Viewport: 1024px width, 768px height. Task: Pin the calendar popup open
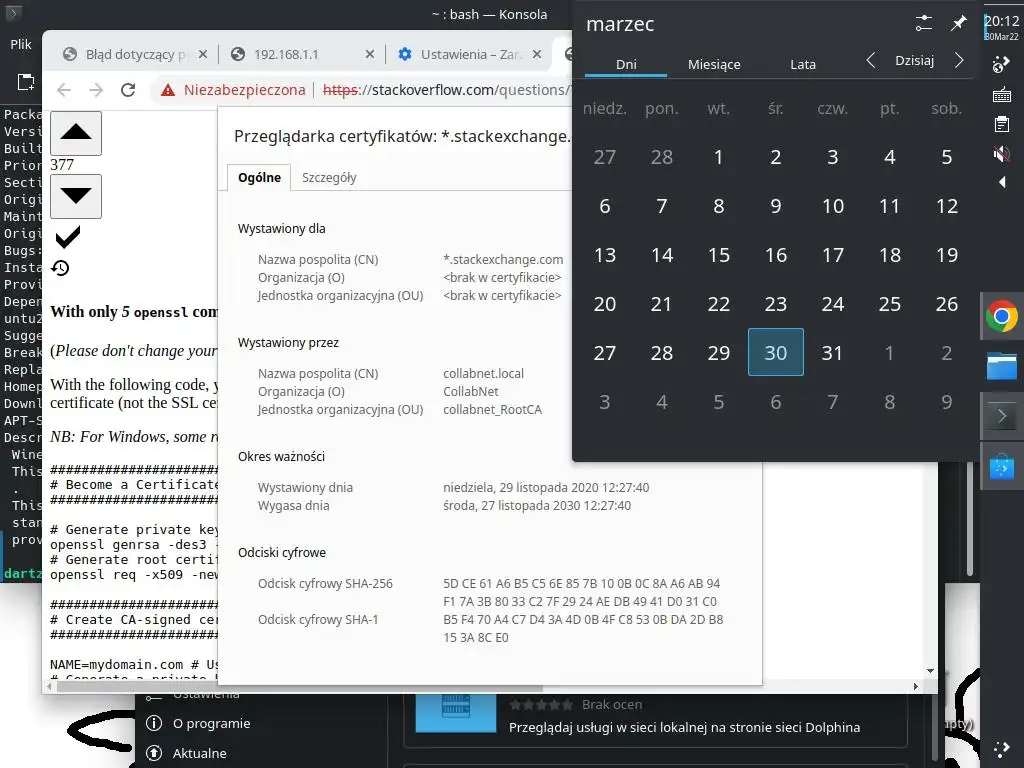point(958,24)
